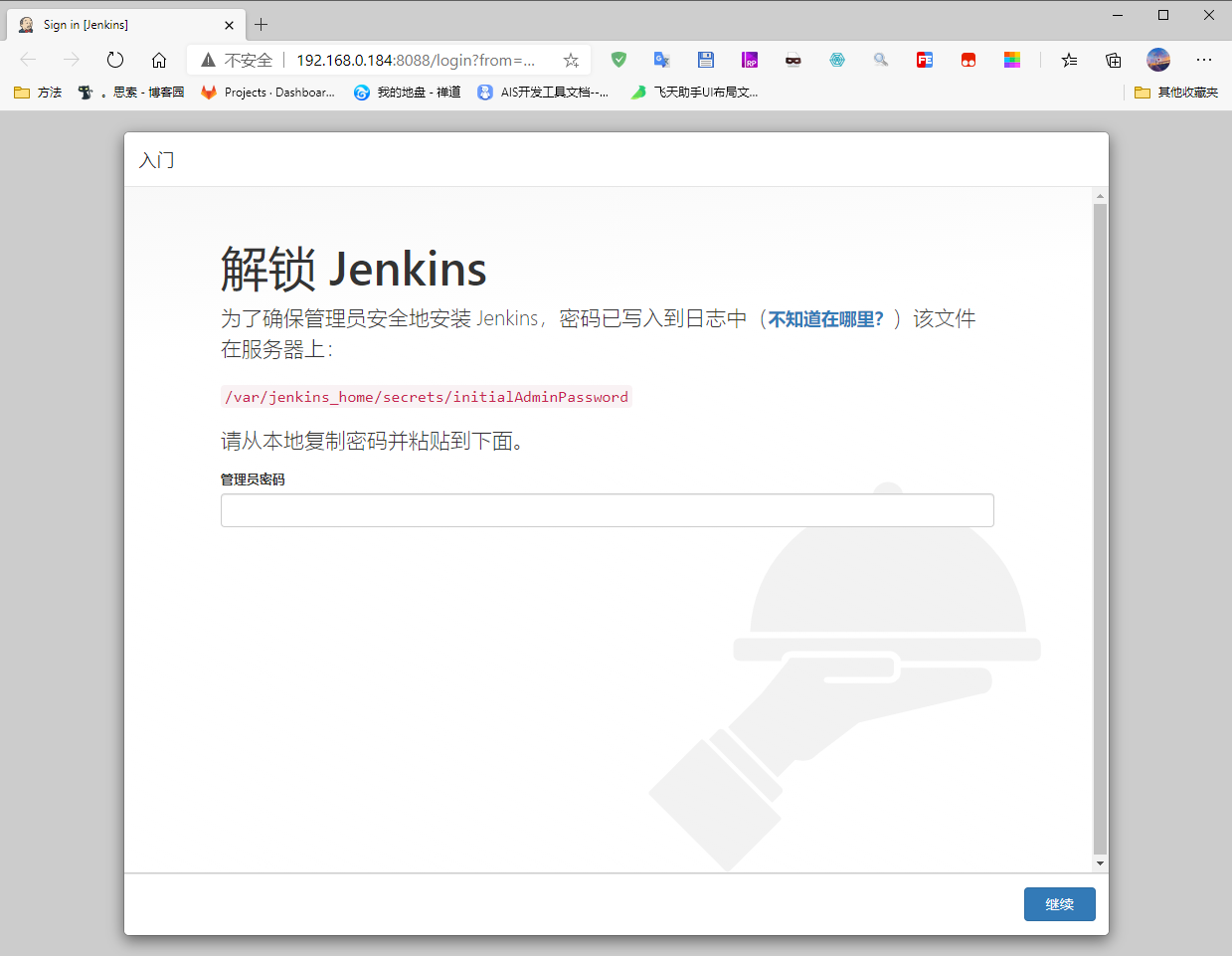
Task: Click the dialog scrollbar down arrow
Action: [x=1100, y=863]
